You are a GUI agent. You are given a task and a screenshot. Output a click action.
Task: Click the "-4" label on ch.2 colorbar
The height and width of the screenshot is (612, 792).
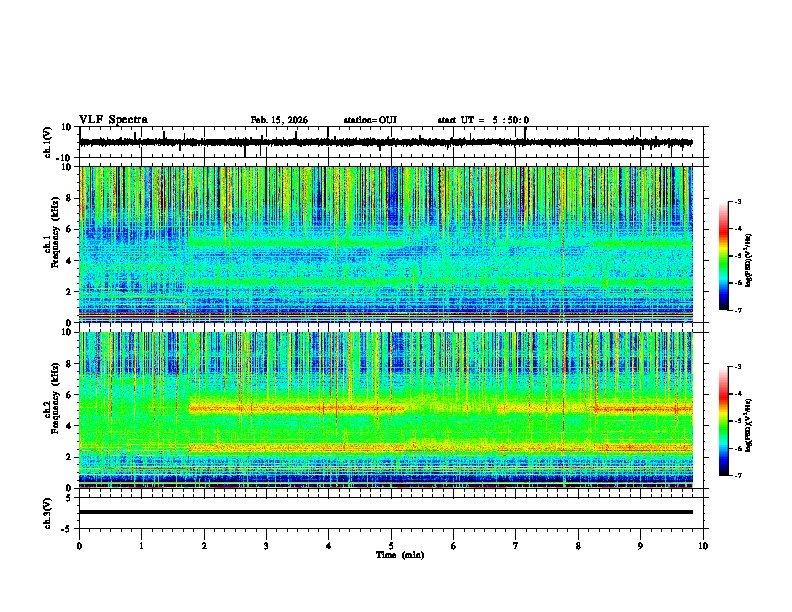coord(737,394)
